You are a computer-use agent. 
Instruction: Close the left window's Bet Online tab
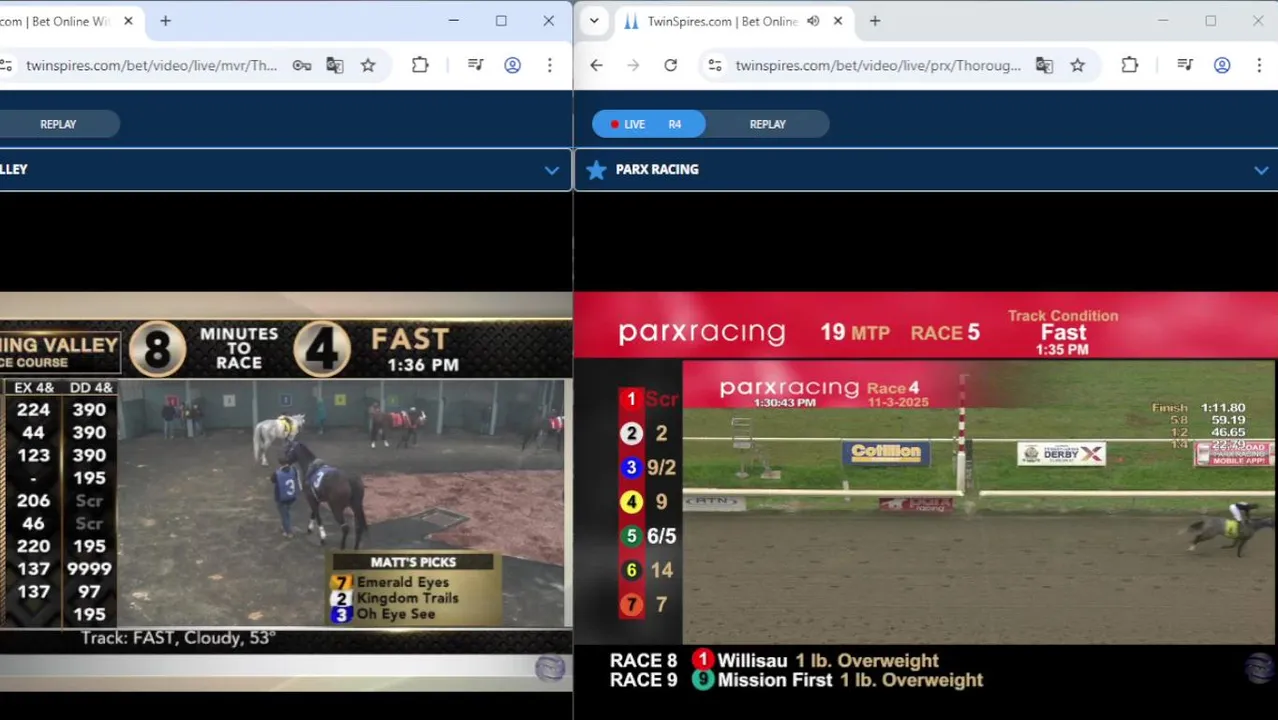(x=128, y=21)
